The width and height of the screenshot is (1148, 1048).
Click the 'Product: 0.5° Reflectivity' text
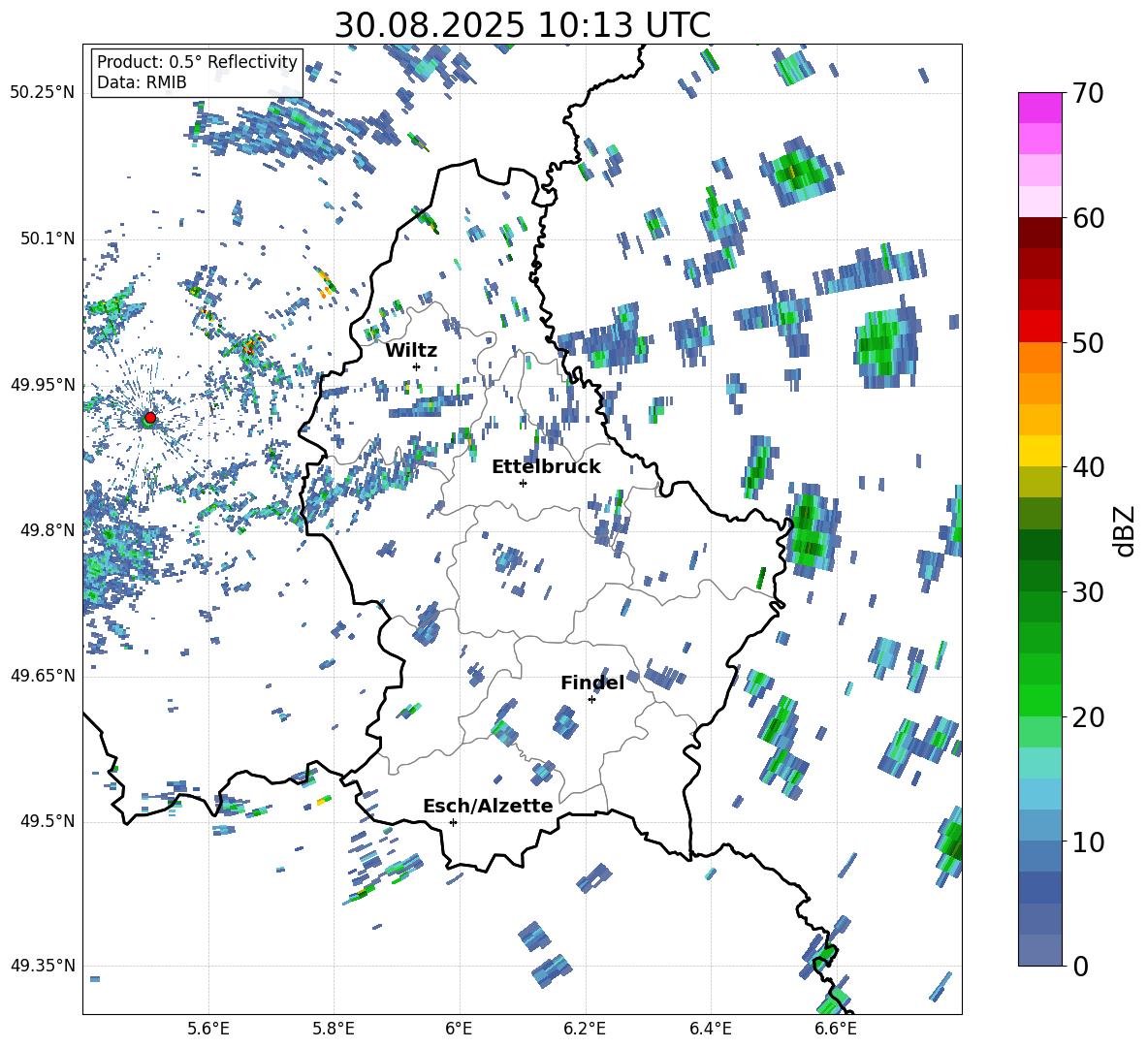(x=197, y=61)
